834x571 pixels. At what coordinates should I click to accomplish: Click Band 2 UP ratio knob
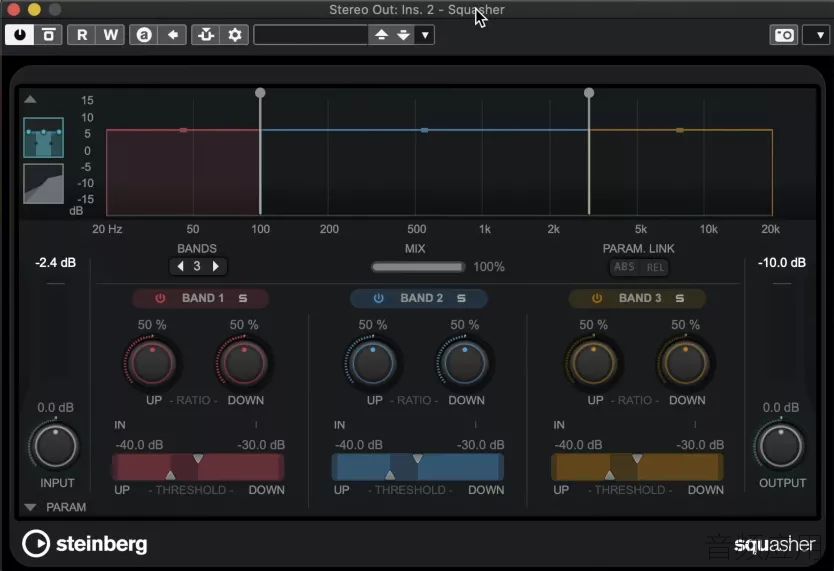[373, 363]
